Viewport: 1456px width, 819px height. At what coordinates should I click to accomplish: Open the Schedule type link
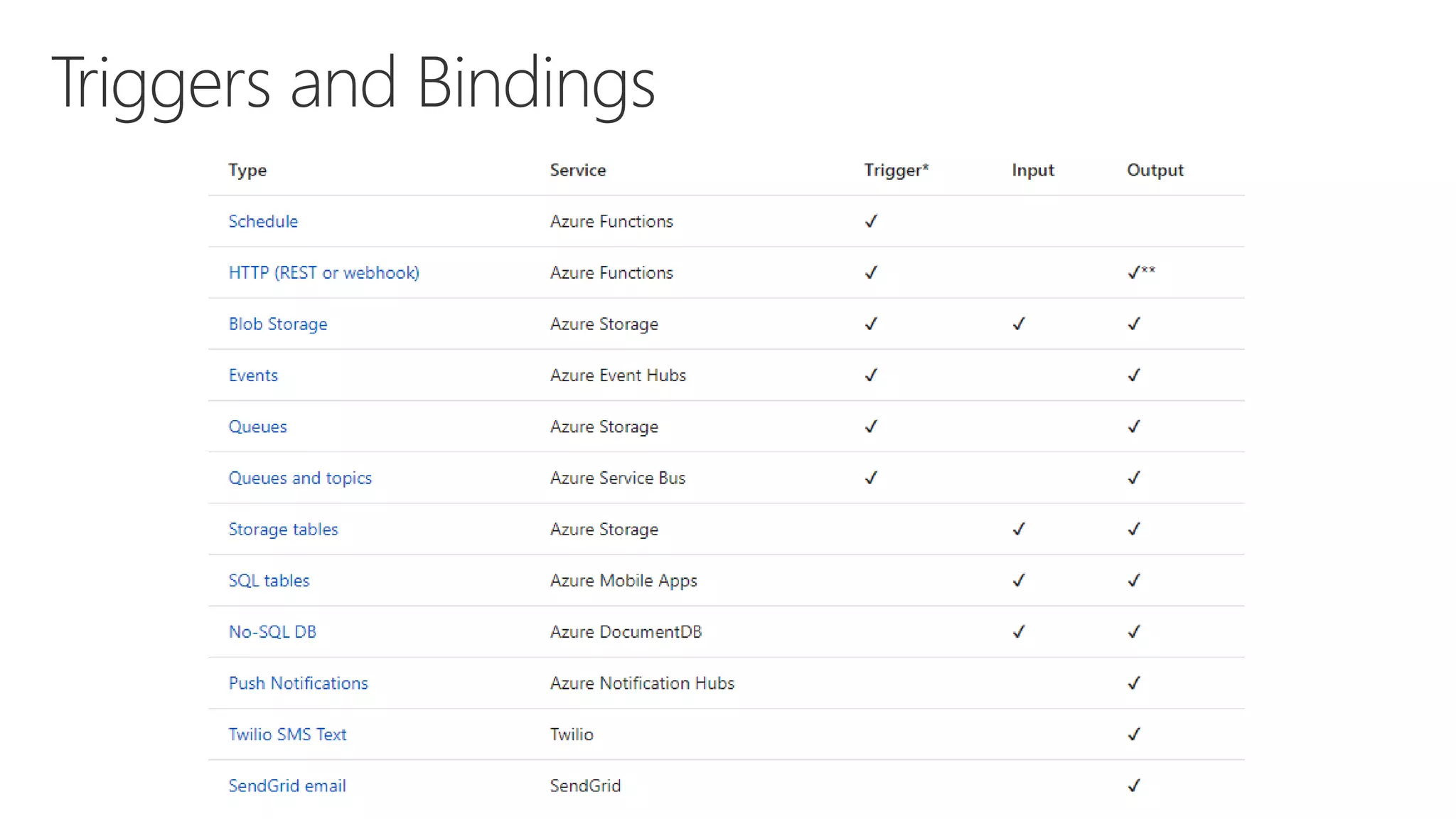(x=262, y=221)
